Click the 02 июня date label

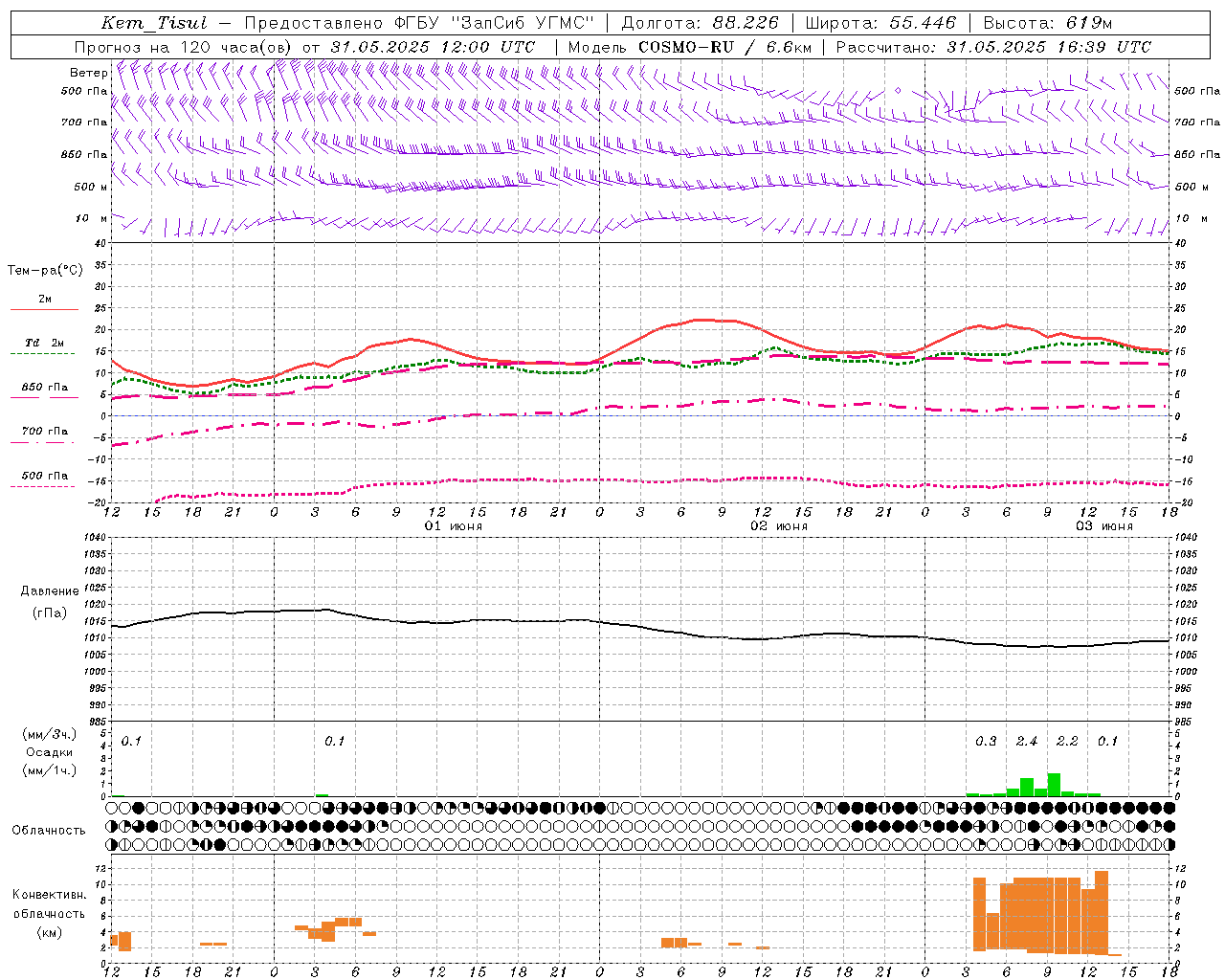coord(778,526)
